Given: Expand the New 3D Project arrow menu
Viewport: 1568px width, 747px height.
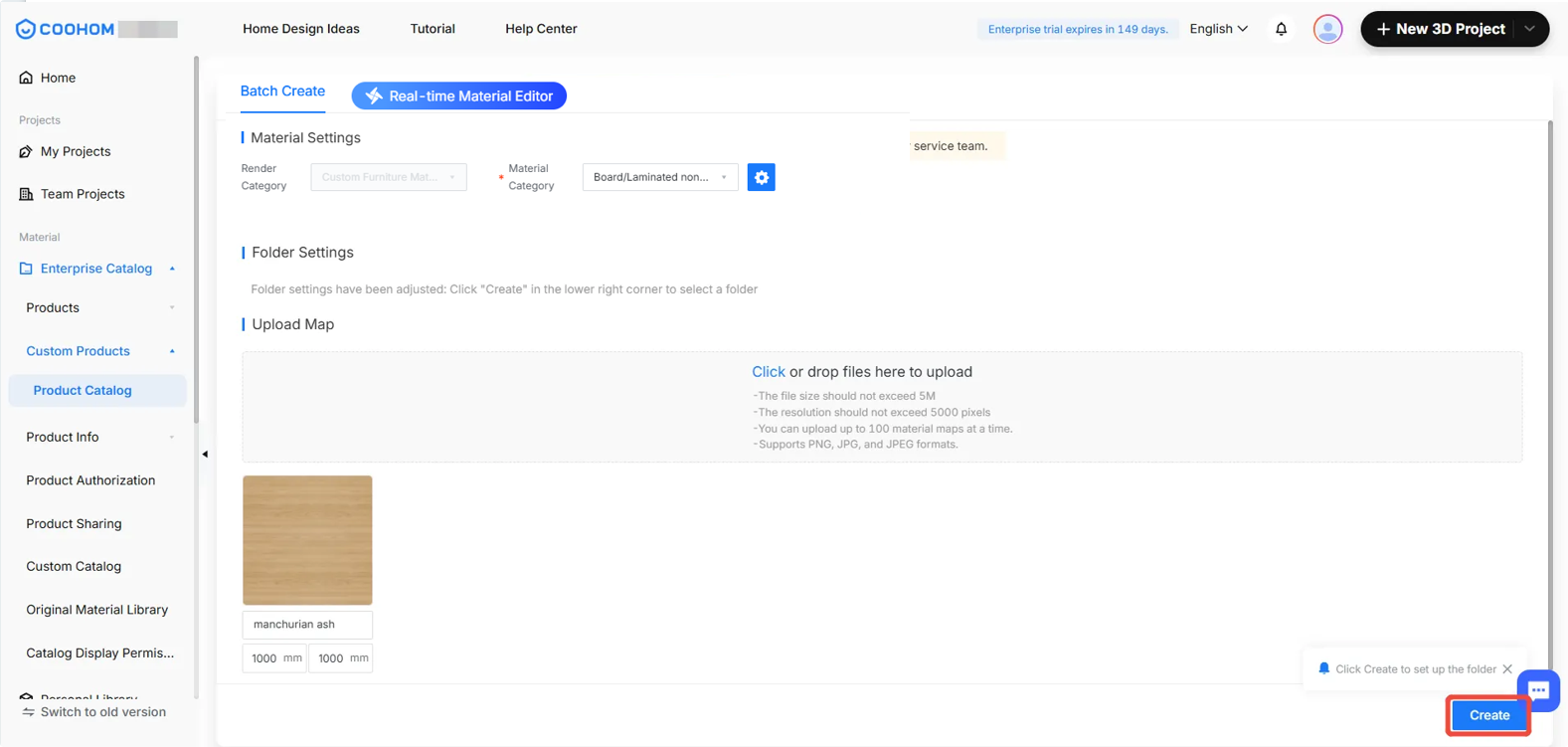Looking at the screenshot, I should tap(1529, 29).
